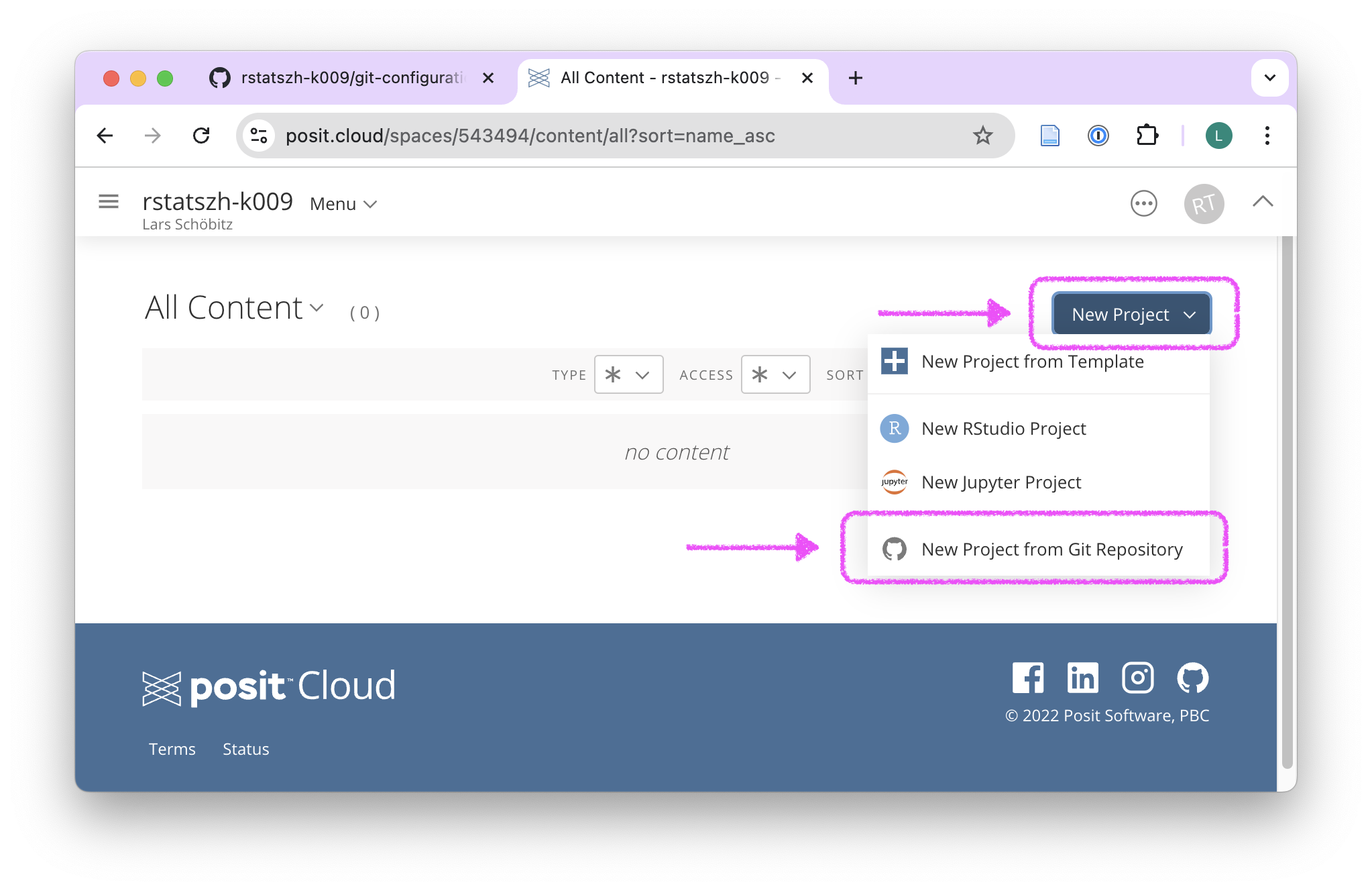Open Chrome three-dot menu
This screenshot has width=1372, height=891.
[x=1267, y=136]
